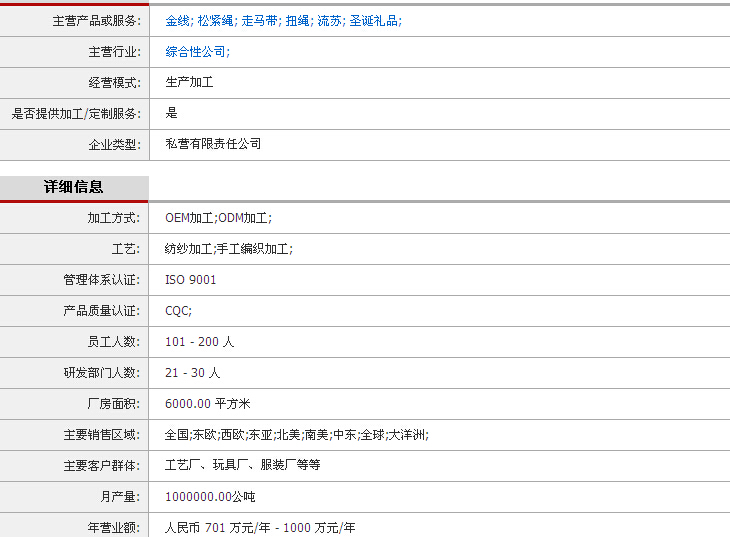Click the CQC quality certification value
Image resolution: width=730 pixels, height=537 pixels.
[178, 311]
